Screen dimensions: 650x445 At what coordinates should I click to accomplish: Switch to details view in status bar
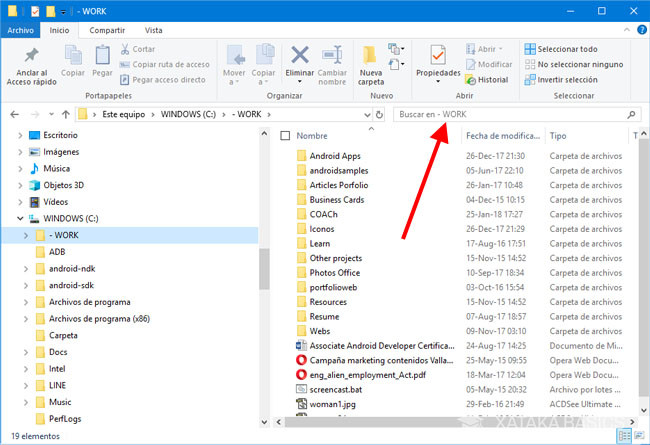click(x=624, y=437)
